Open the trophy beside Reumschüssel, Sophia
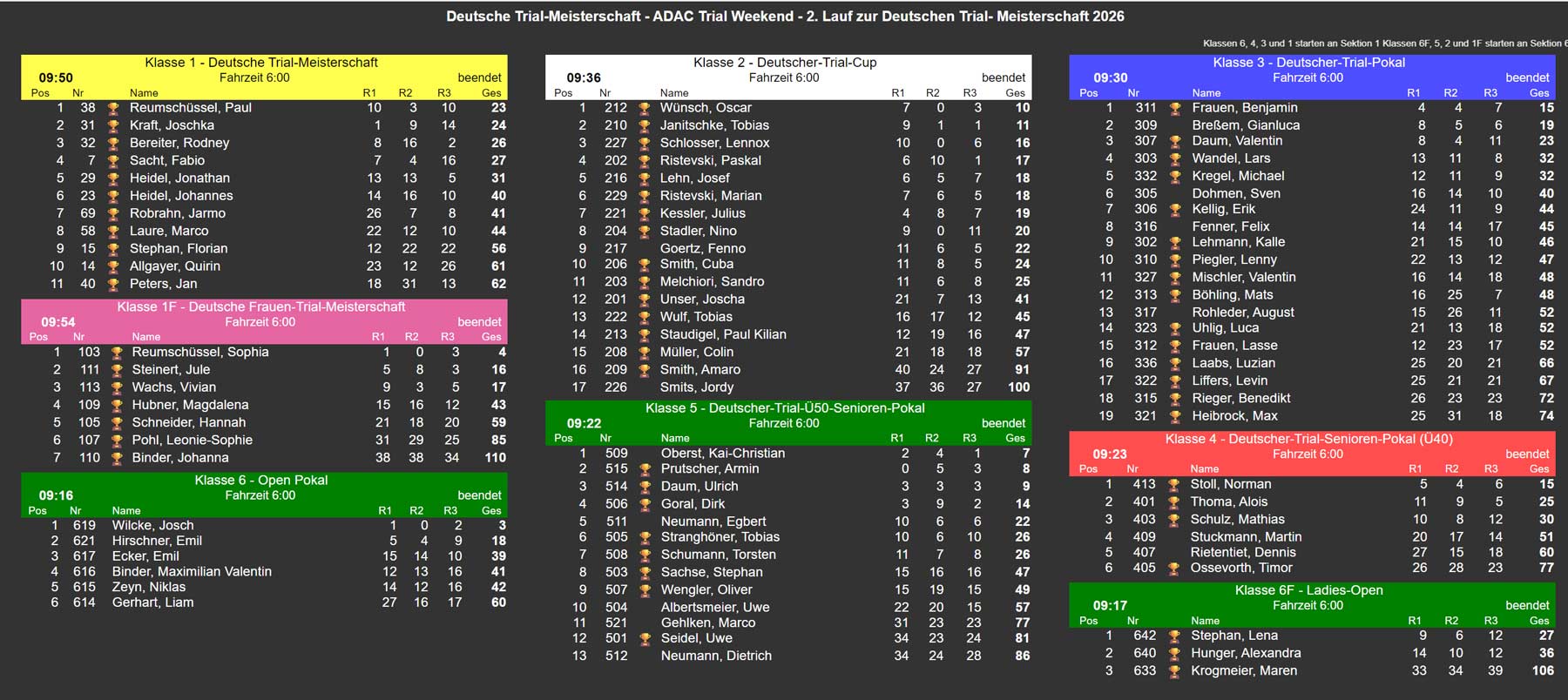This screenshot has width=1568, height=700. [x=117, y=353]
